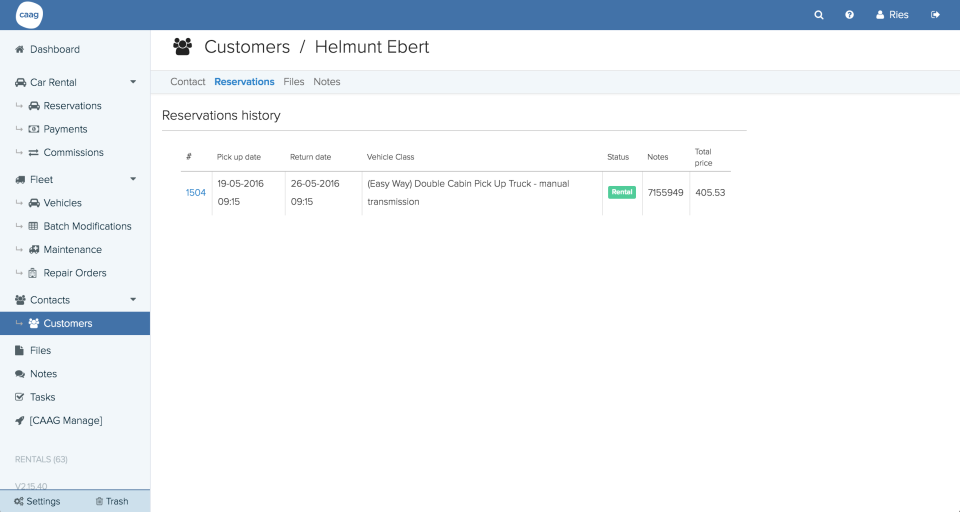Viewport: 960px width, 512px height.
Task: Click the search magnifier icon in header
Action: point(819,15)
